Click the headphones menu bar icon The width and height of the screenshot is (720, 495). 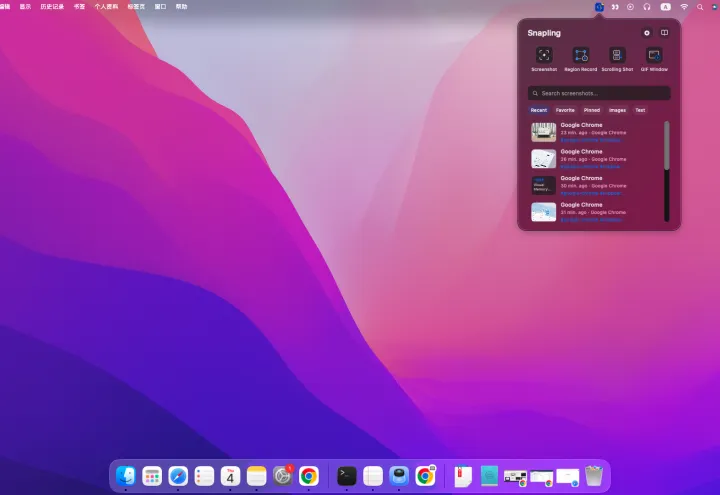coord(647,7)
